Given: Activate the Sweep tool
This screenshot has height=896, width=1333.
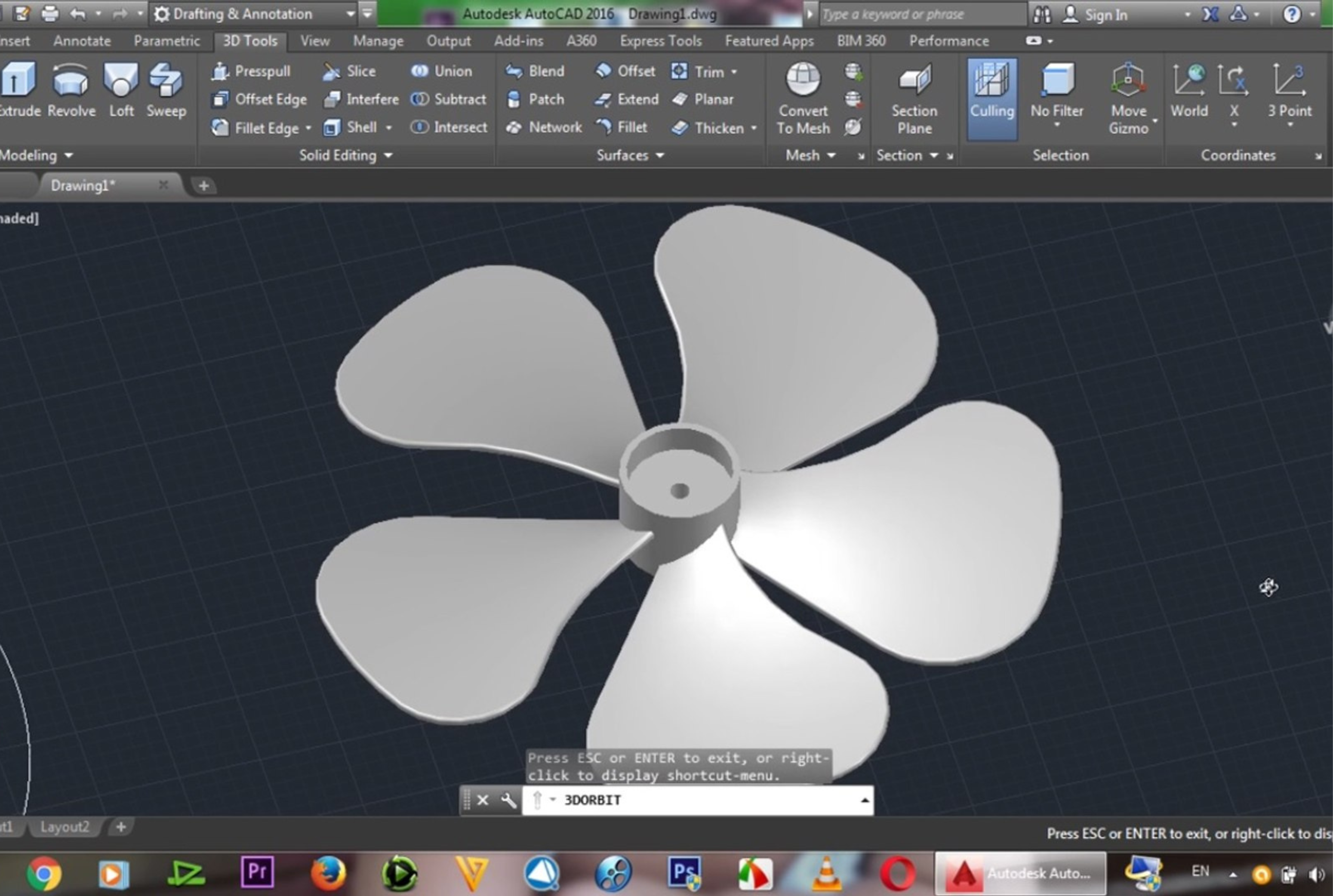Looking at the screenshot, I should coord(166,80).
